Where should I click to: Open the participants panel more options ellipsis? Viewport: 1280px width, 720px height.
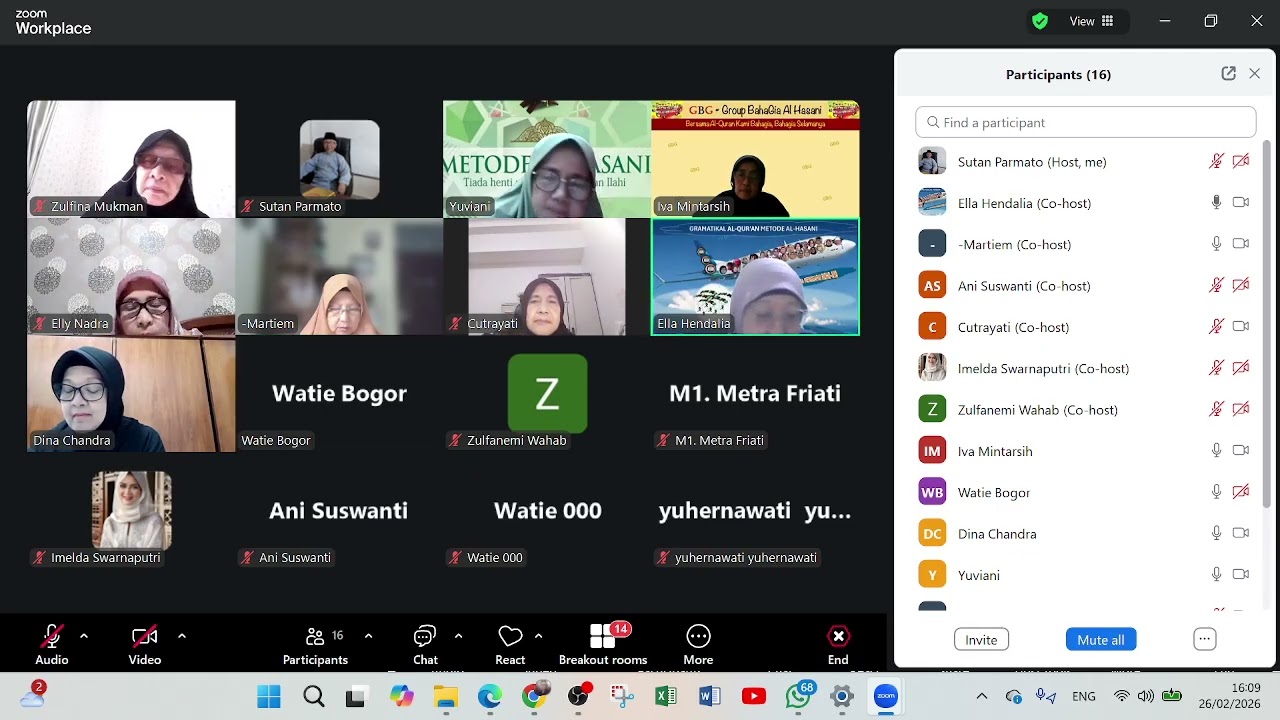(1204, 640)
